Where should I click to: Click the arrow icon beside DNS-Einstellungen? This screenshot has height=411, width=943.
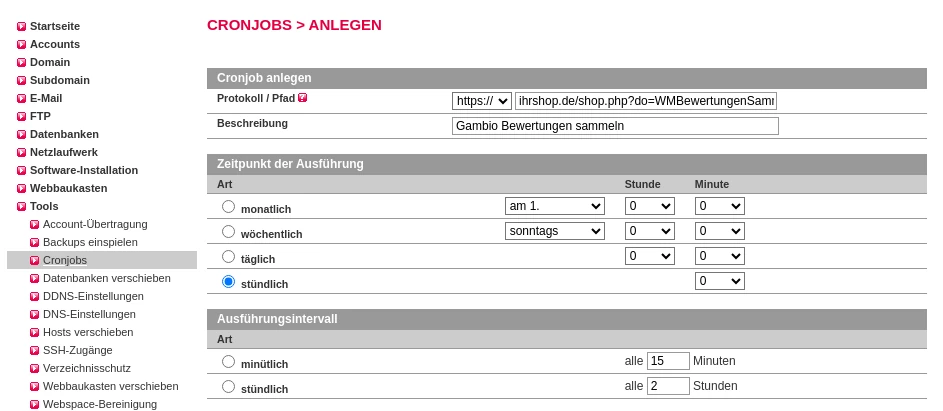coord(34,315)
